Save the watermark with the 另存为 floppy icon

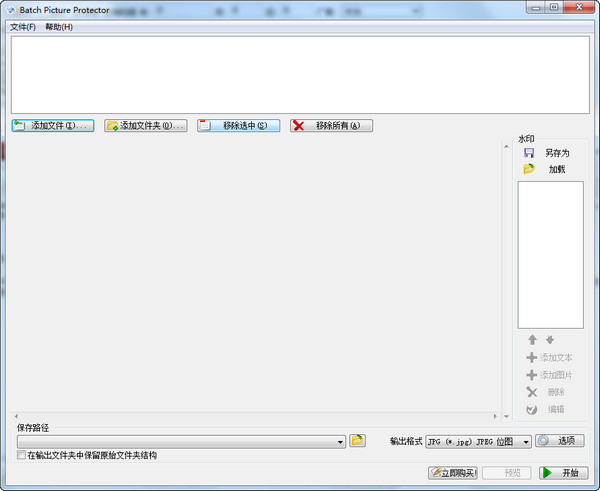(x=529, y=153)
